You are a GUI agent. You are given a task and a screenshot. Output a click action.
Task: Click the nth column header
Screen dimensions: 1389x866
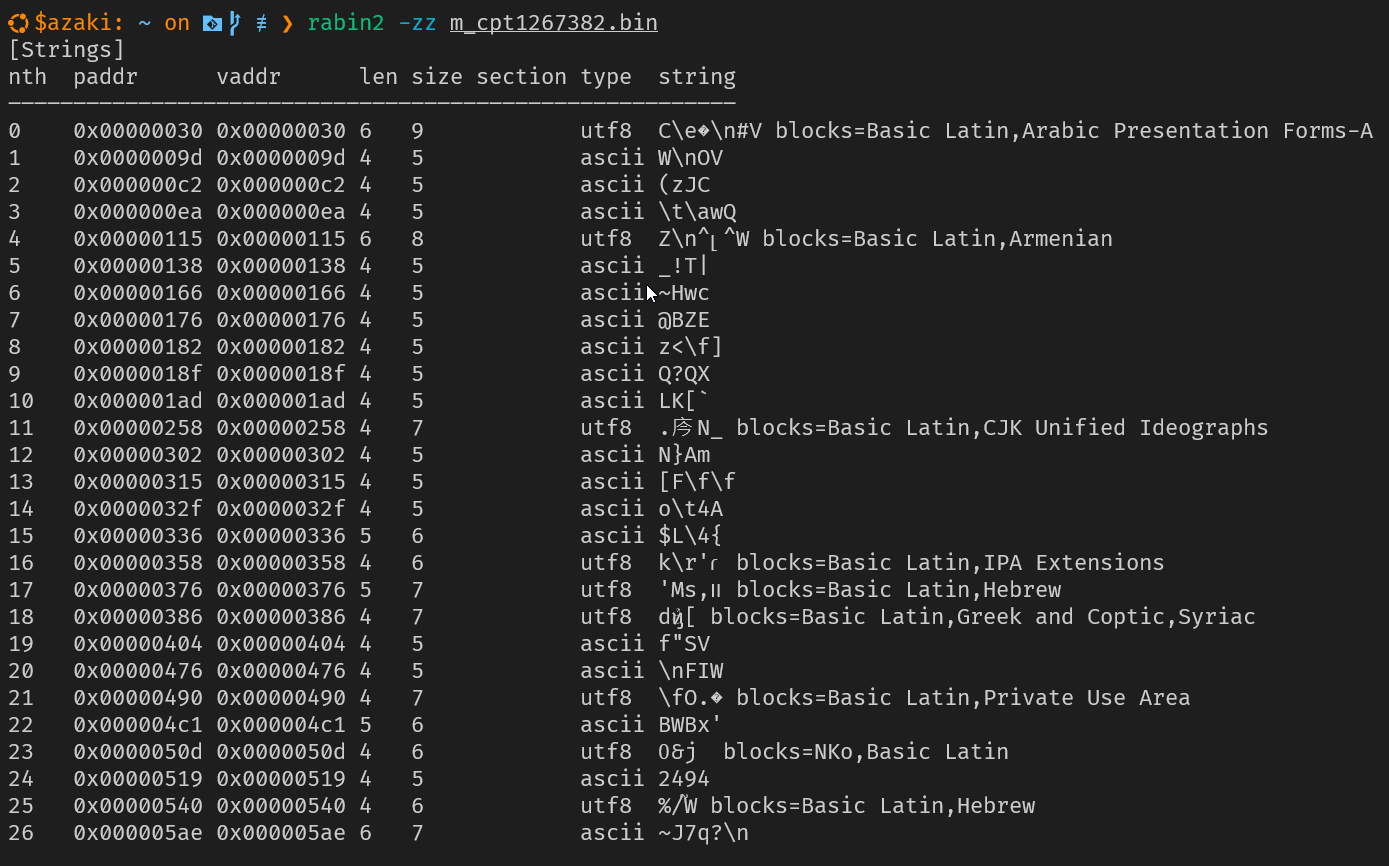[28, 77]
